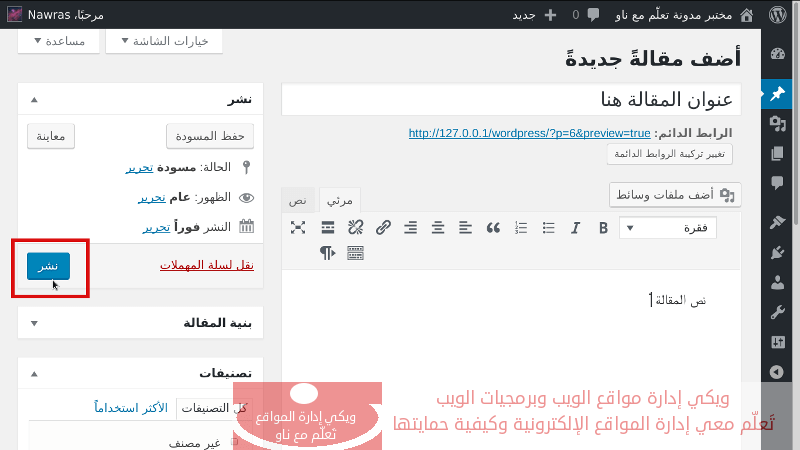The height and width of the screenshot is (450, 800).
Task: Switch to the نص text editor tab
Action: [x=298, y=199]
